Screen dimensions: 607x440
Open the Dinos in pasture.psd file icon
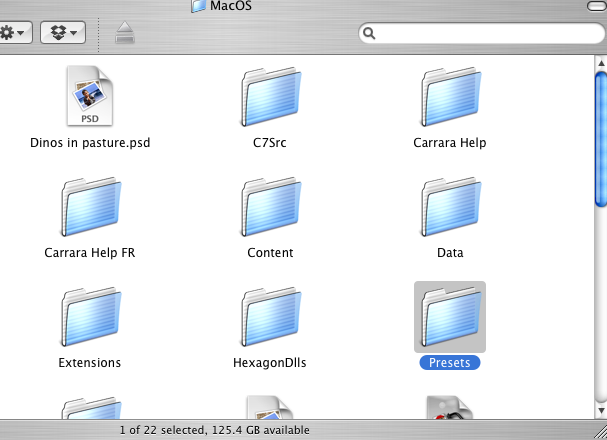coord(90,96)
